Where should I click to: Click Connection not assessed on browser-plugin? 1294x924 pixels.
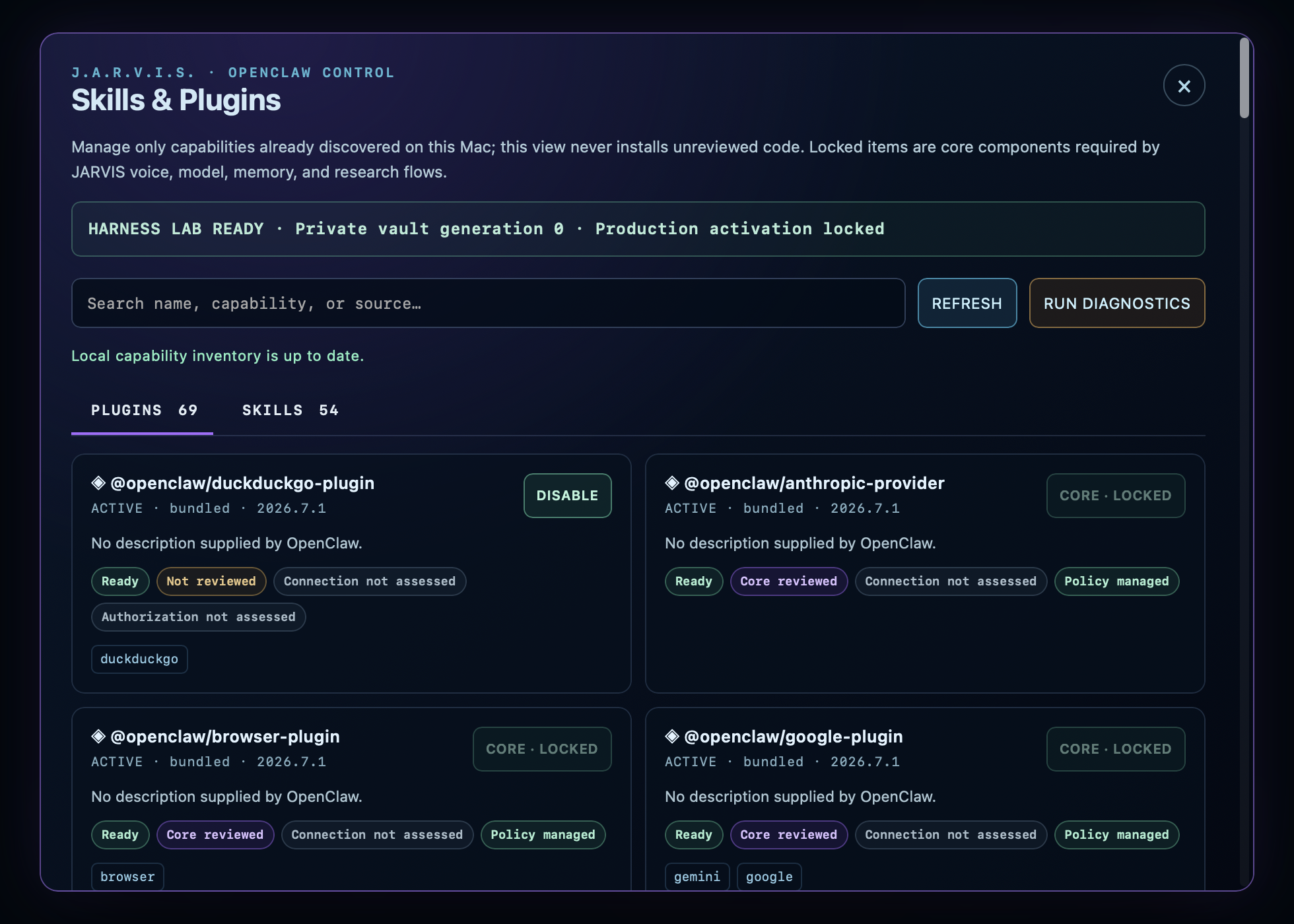point(378,835)
